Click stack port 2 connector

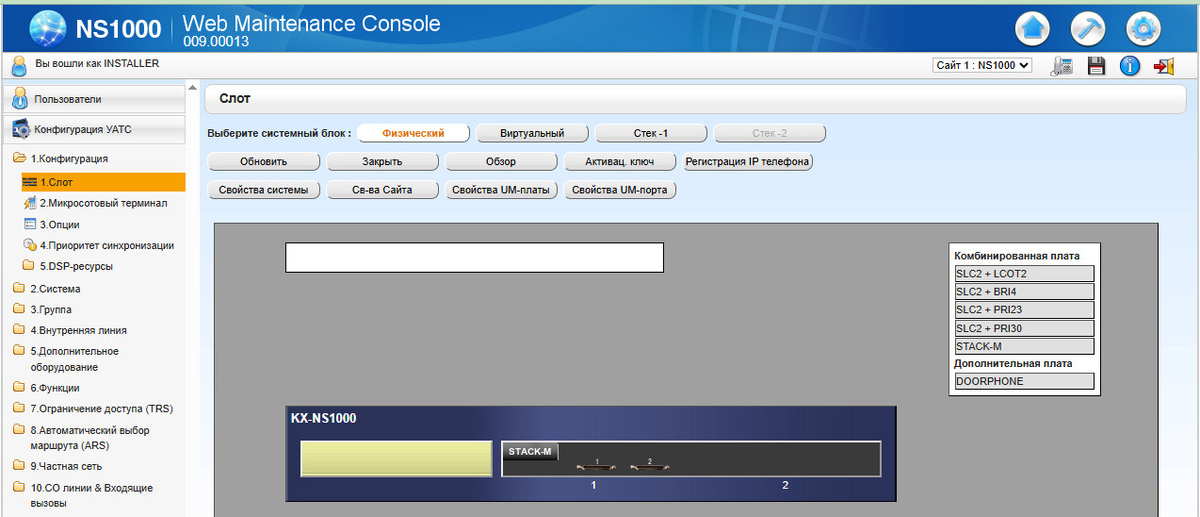(x=649, y=465)
